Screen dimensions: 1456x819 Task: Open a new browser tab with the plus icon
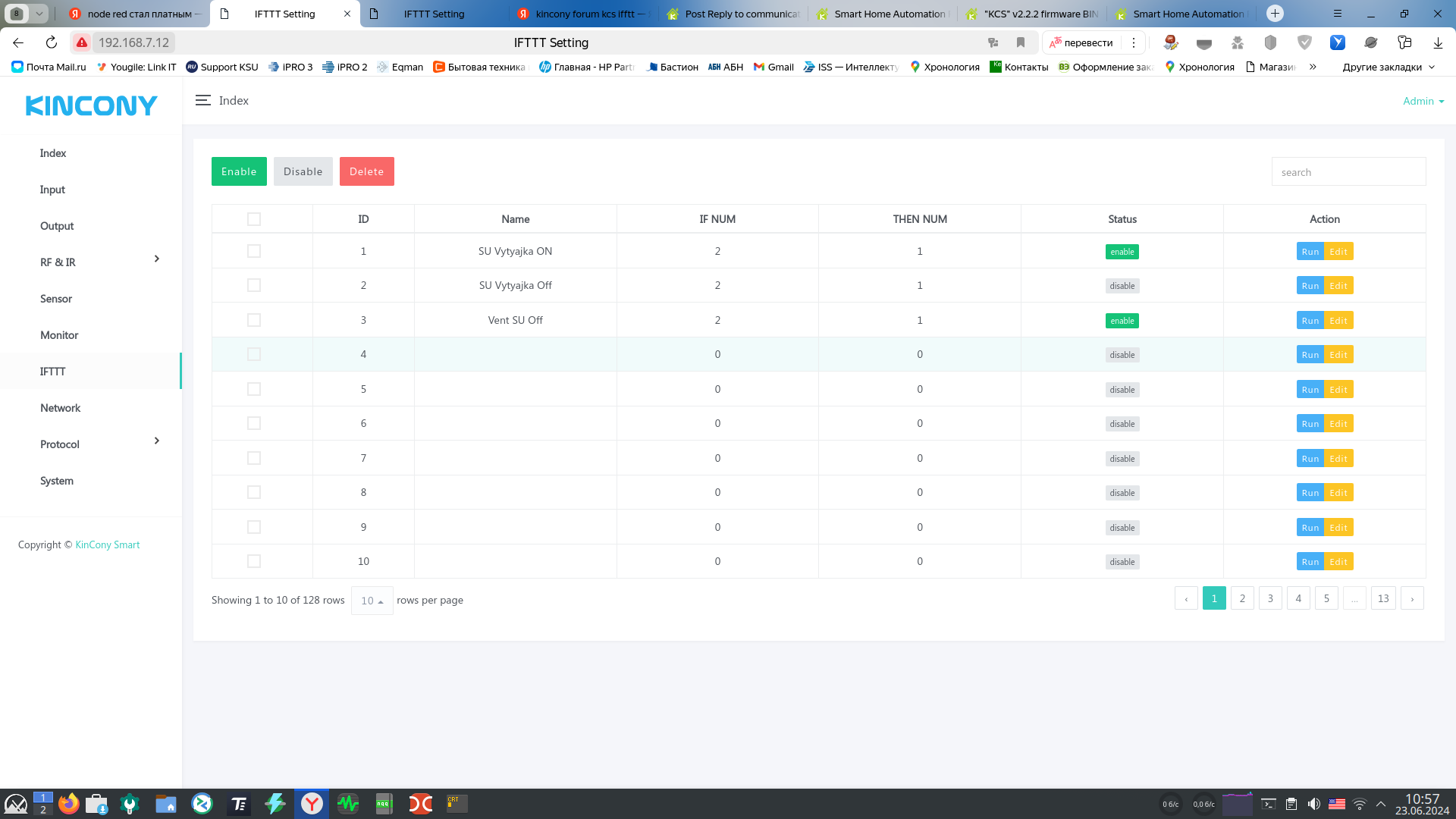(x=1275, y=14)
